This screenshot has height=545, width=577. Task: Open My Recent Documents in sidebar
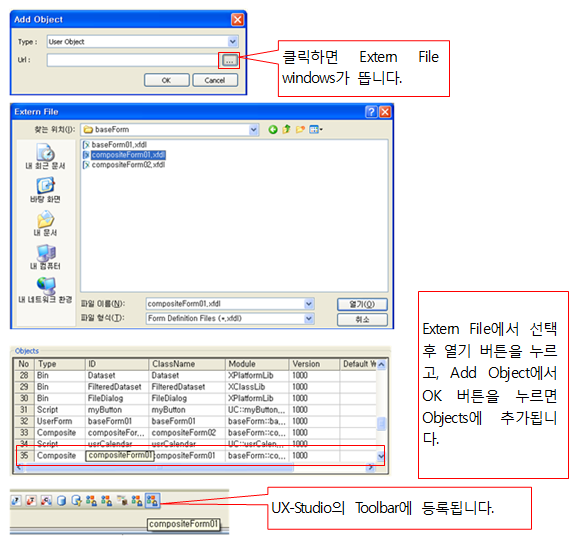coord(45,156)
